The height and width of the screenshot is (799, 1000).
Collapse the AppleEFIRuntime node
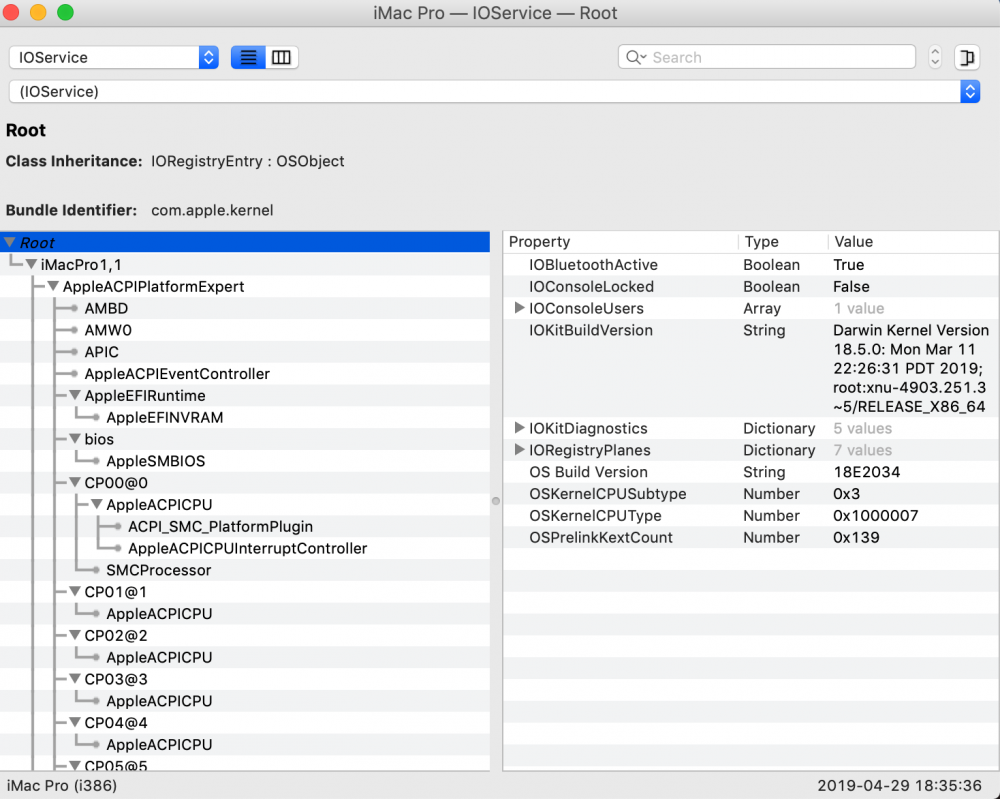(75, 395)
